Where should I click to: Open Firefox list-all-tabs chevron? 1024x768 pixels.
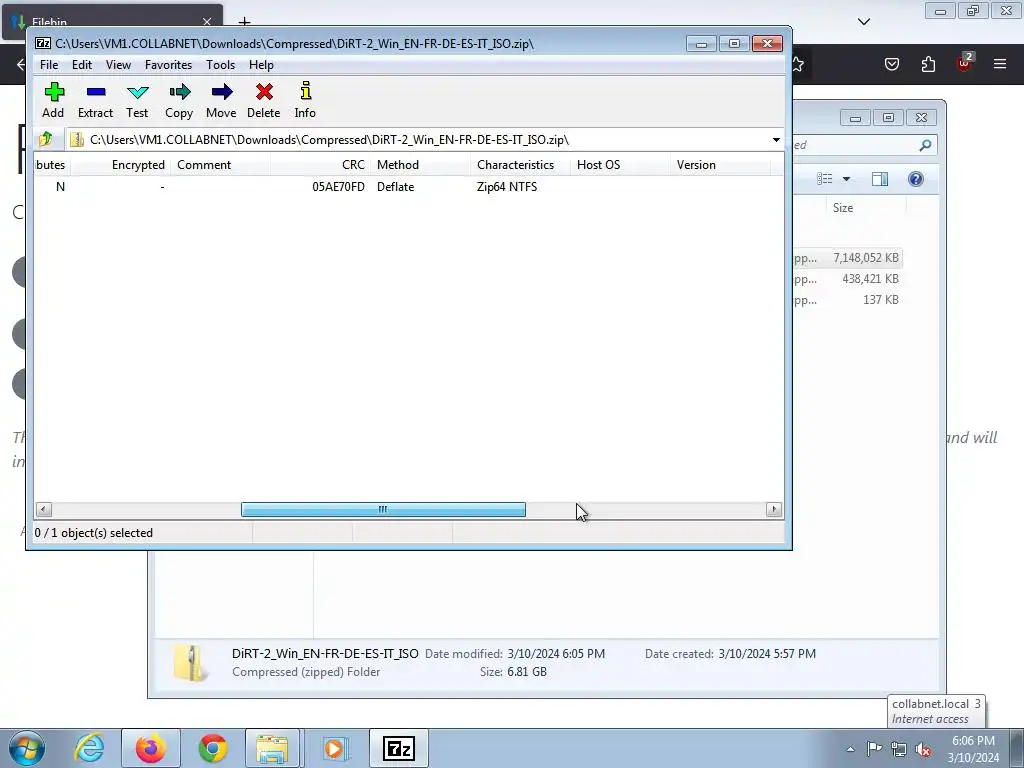point(864,22)
